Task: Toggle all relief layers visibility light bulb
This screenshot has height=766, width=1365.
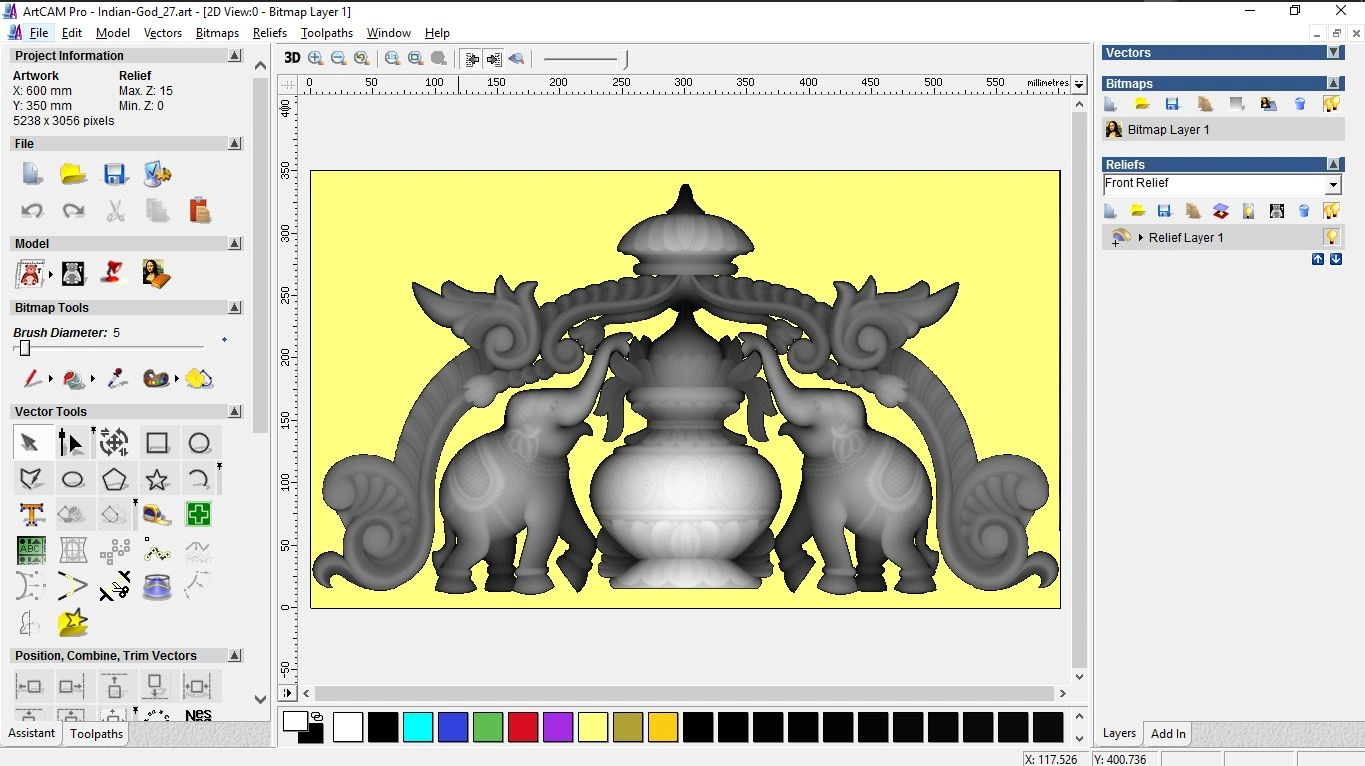Action: [1331, 211]
